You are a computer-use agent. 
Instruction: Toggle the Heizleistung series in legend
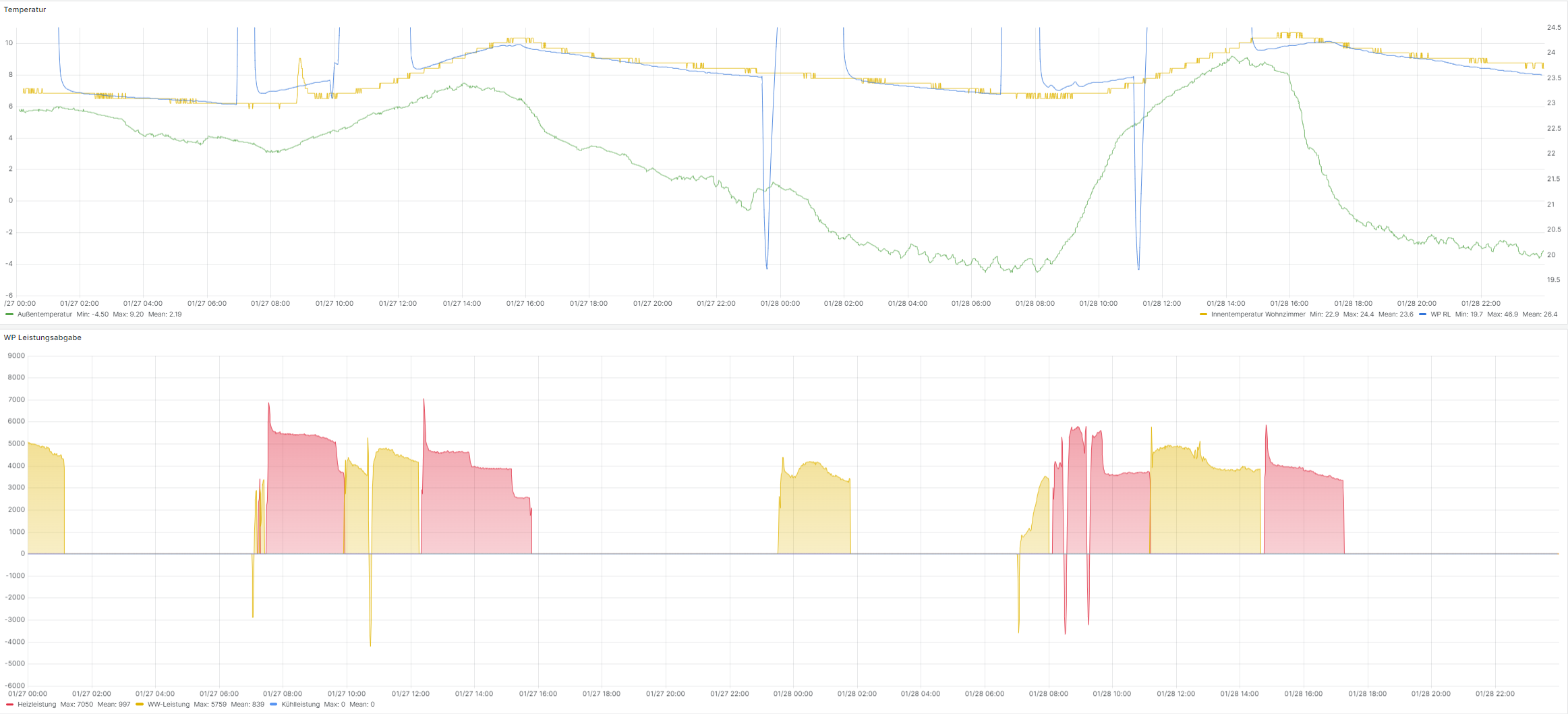point(37,705)
